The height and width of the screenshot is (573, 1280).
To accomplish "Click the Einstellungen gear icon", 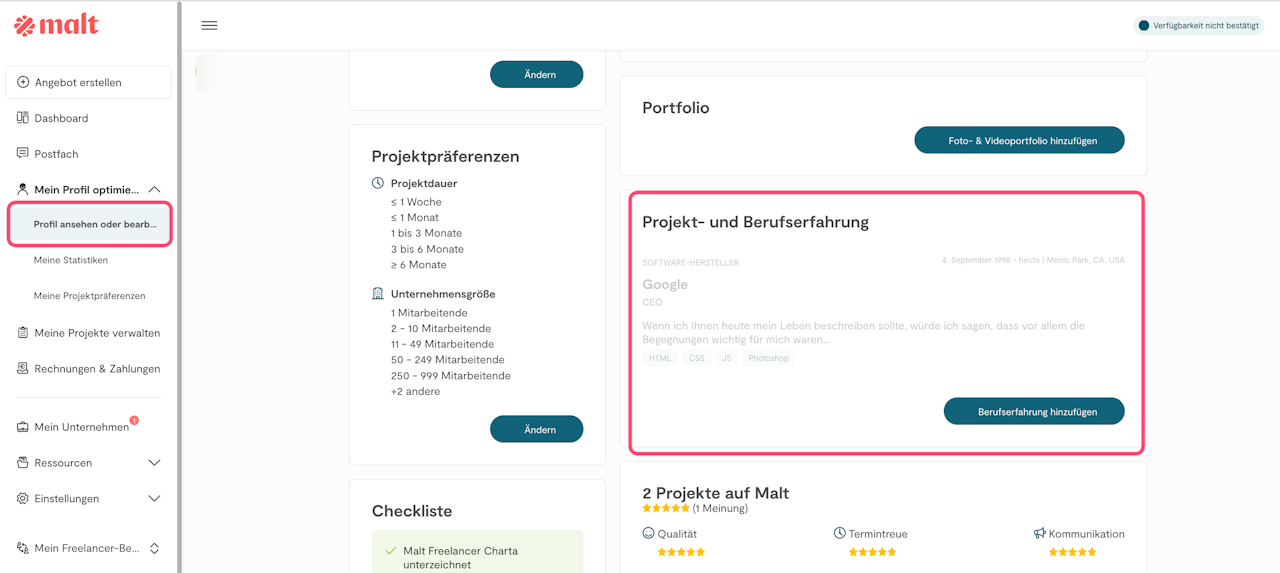I will [x=23, y=499].
